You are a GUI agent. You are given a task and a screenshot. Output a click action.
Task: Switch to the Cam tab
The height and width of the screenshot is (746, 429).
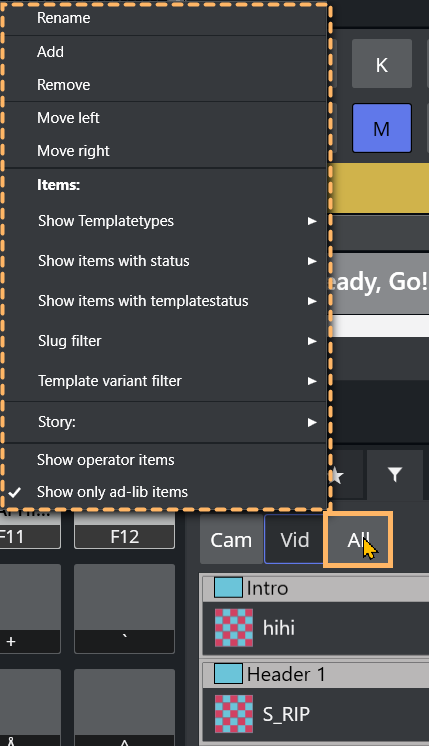(231, 540)
